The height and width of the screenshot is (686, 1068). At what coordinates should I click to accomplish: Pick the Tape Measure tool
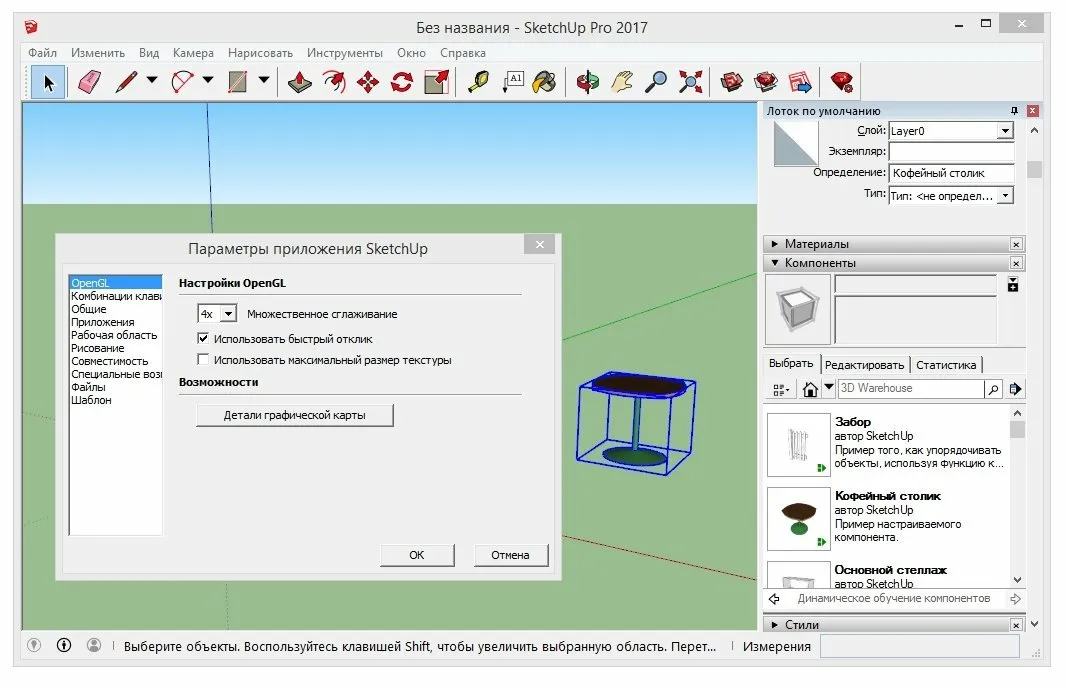point(478,81)
